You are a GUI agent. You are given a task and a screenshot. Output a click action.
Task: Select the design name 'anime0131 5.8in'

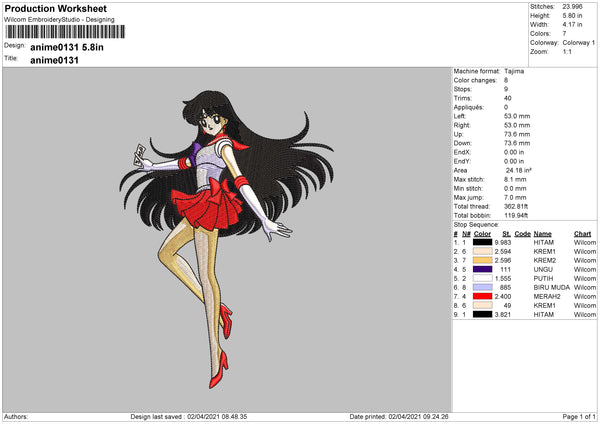[x=67, y=47]
